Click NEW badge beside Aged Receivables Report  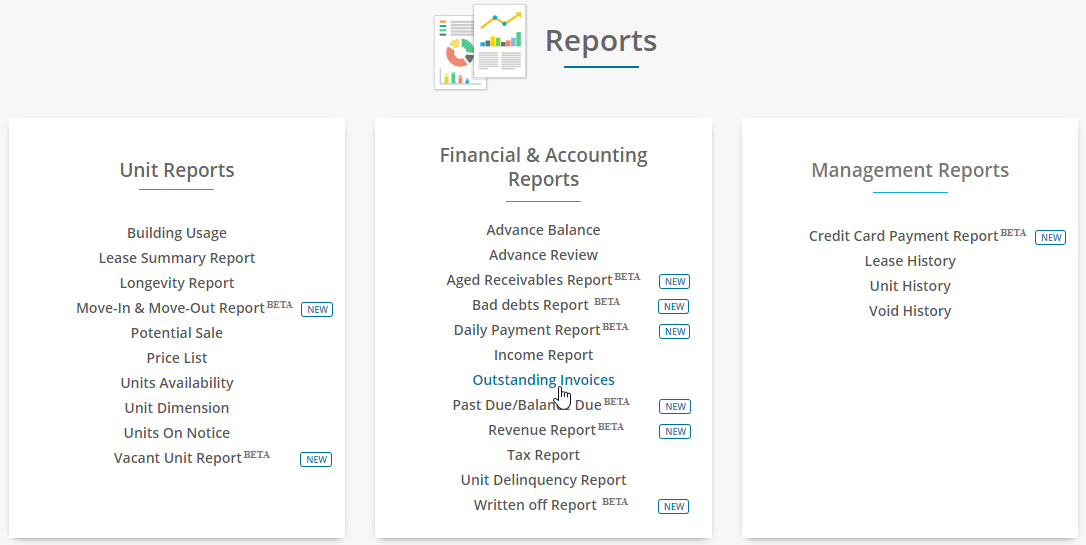(675, 282)
